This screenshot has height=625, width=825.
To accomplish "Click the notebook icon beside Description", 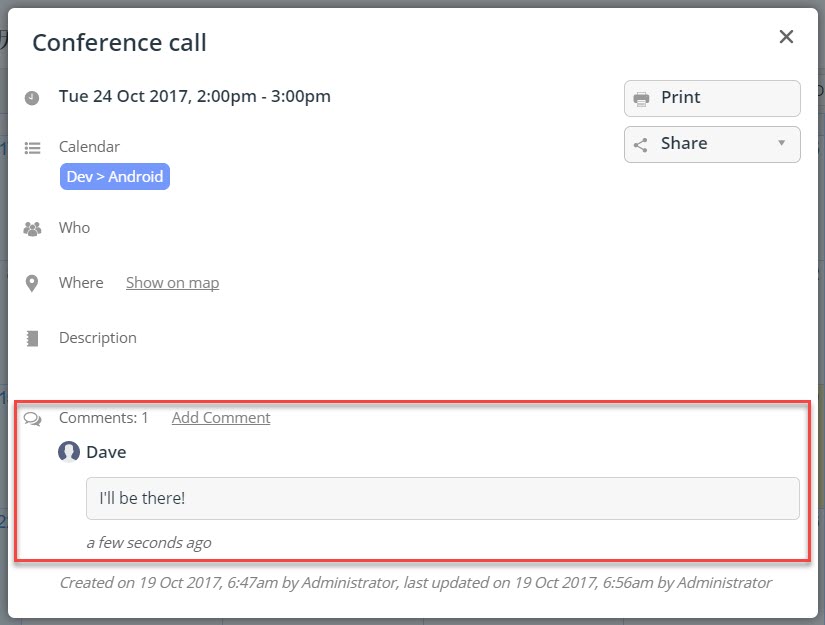I will (32, 339).
